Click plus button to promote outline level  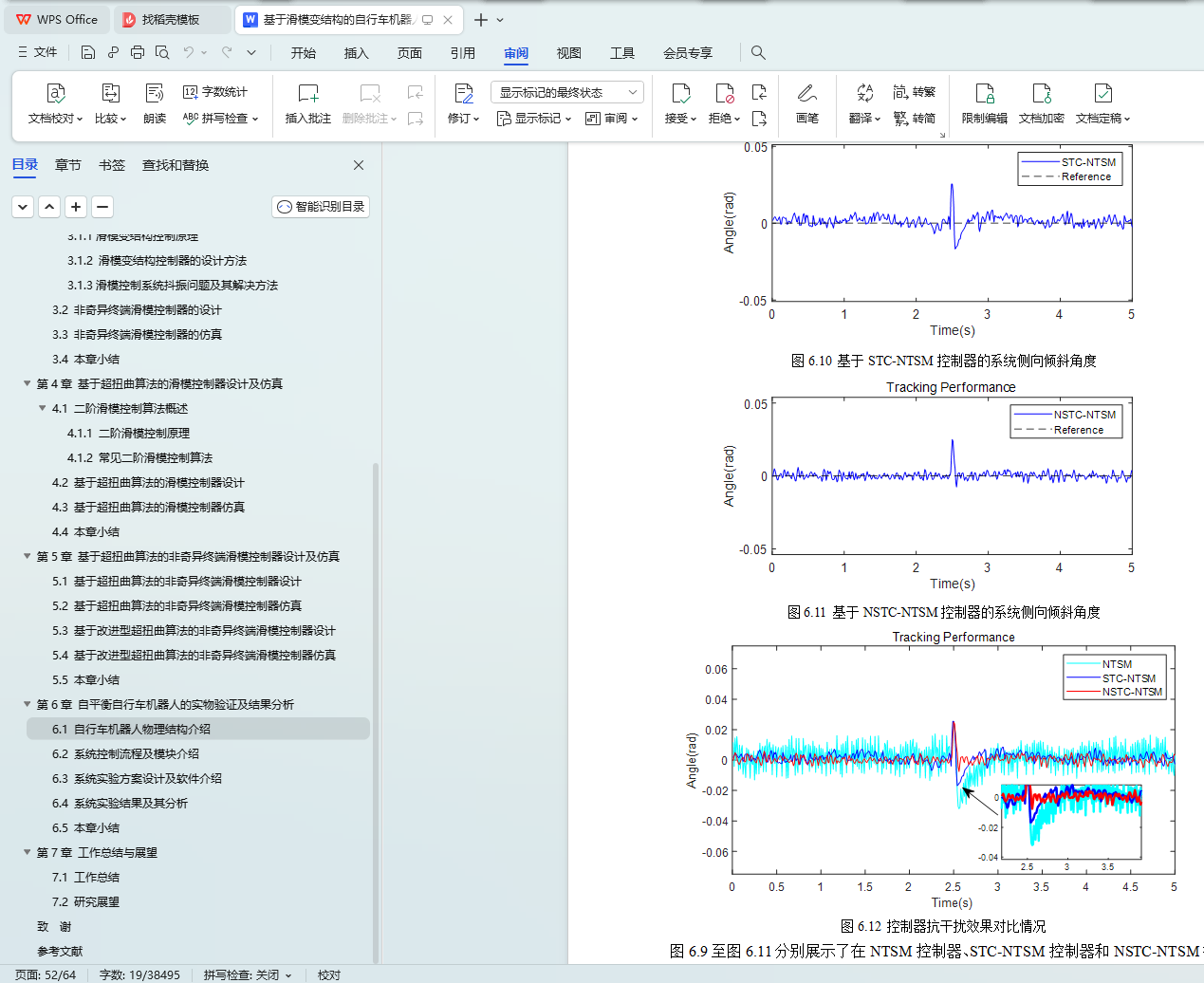tap(76, 207)
